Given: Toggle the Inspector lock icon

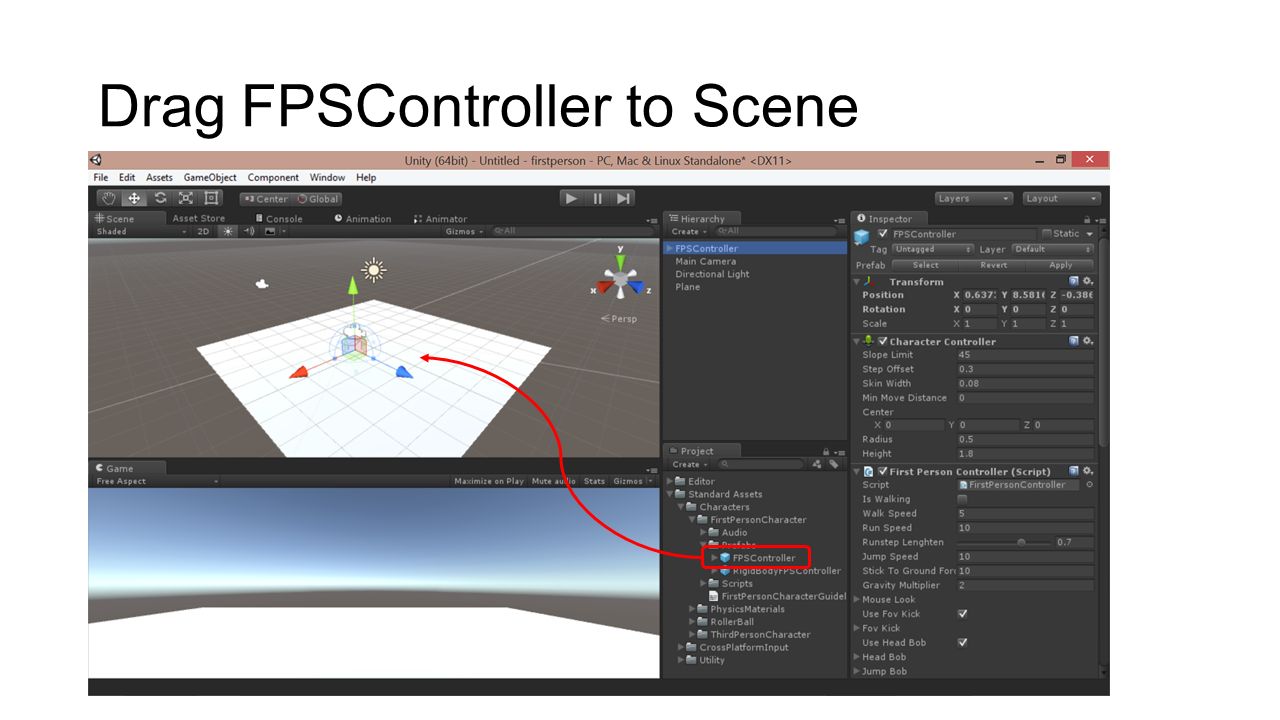Looking at the screenshot, I should pos(1086,219).
